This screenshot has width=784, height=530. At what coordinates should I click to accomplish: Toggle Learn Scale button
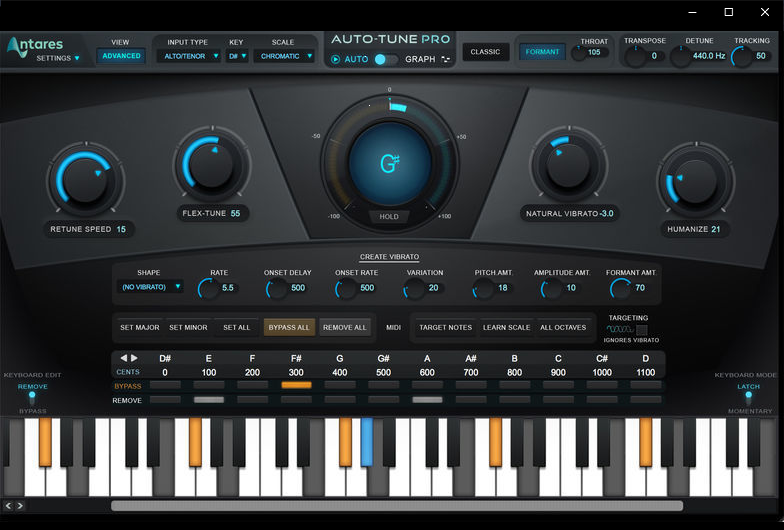[x=506, y=328]
